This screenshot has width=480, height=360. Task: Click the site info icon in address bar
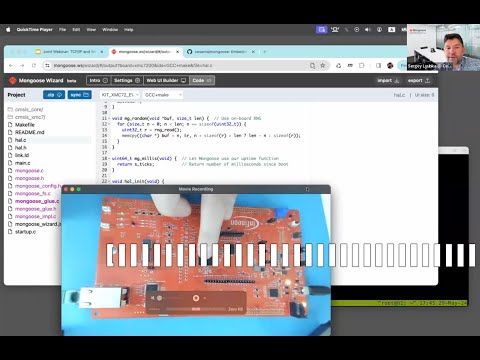coord(47,65)
